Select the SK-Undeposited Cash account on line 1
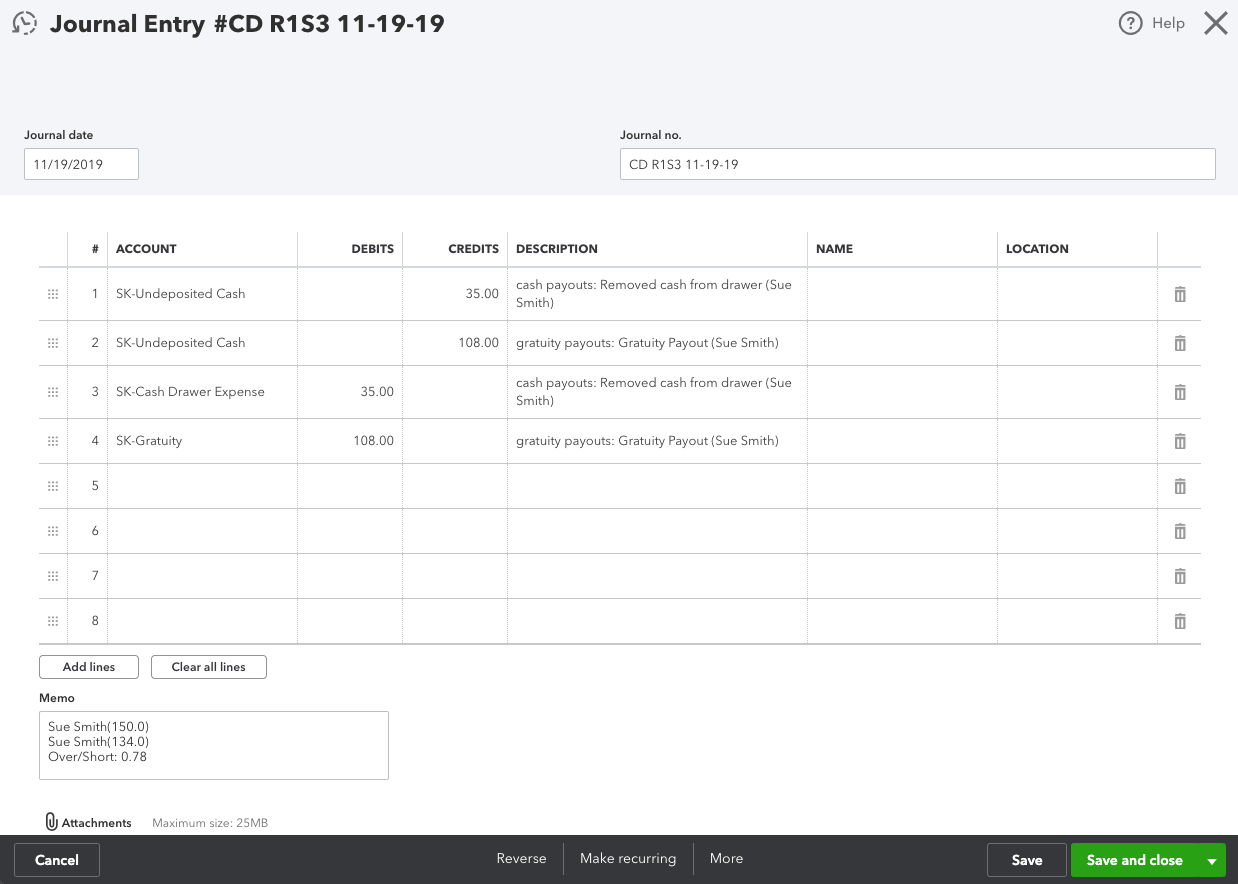The width and height of the screenshot is (1238, 884). click(203, 294)
